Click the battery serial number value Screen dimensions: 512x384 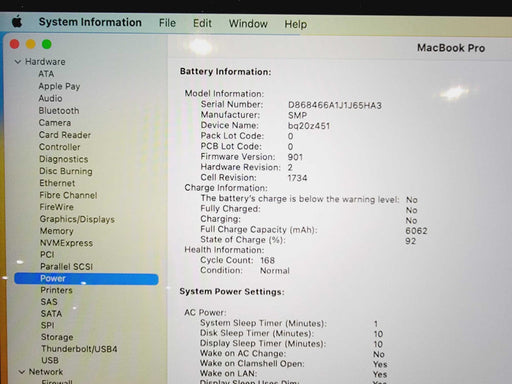(x=335, y=106)
